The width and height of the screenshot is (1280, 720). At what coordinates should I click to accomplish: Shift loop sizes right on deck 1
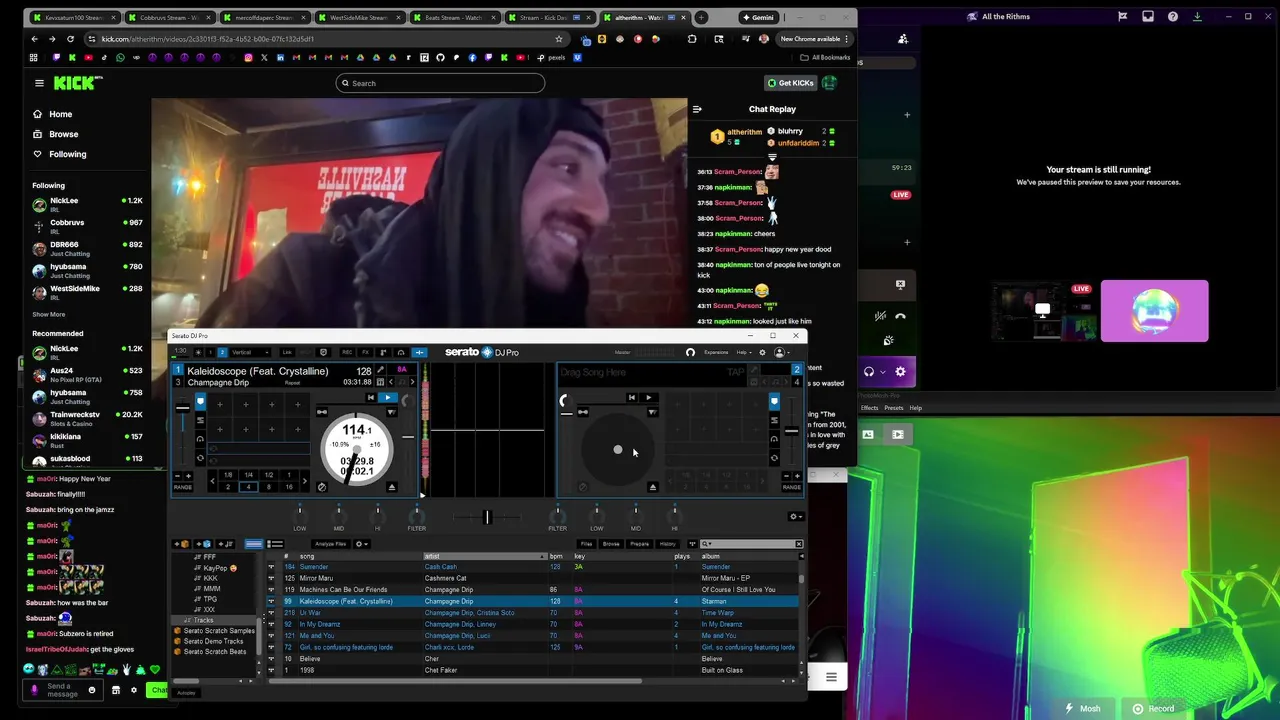tap(305, 481)
